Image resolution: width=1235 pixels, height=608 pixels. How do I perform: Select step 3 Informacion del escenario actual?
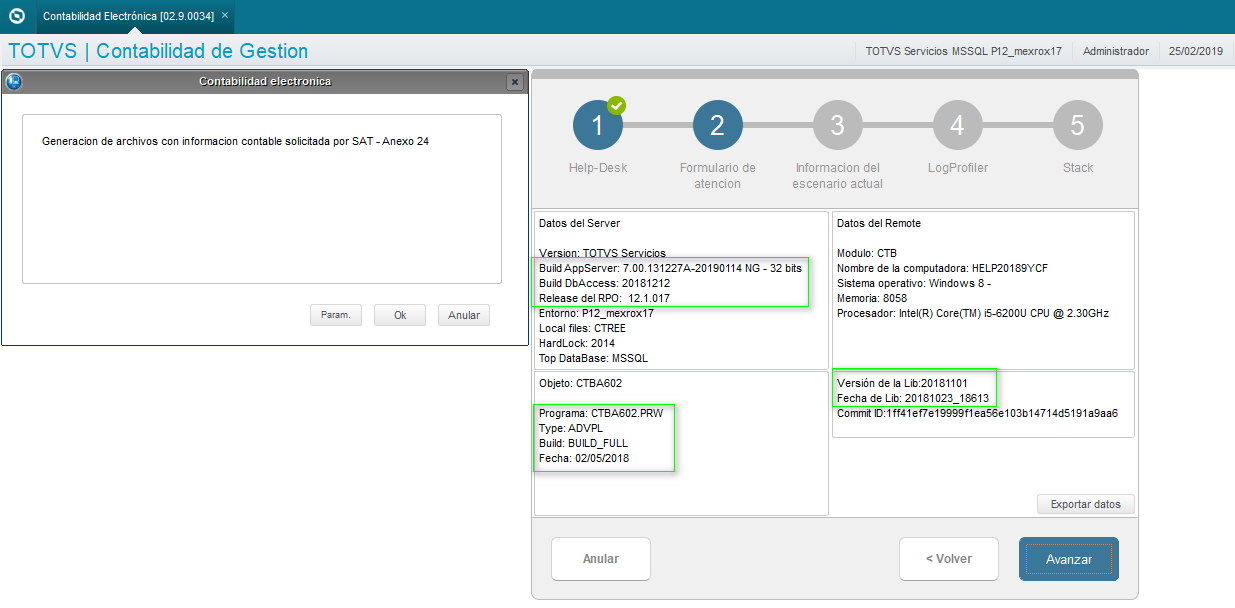pyautogui.click(x=838, y=126)
